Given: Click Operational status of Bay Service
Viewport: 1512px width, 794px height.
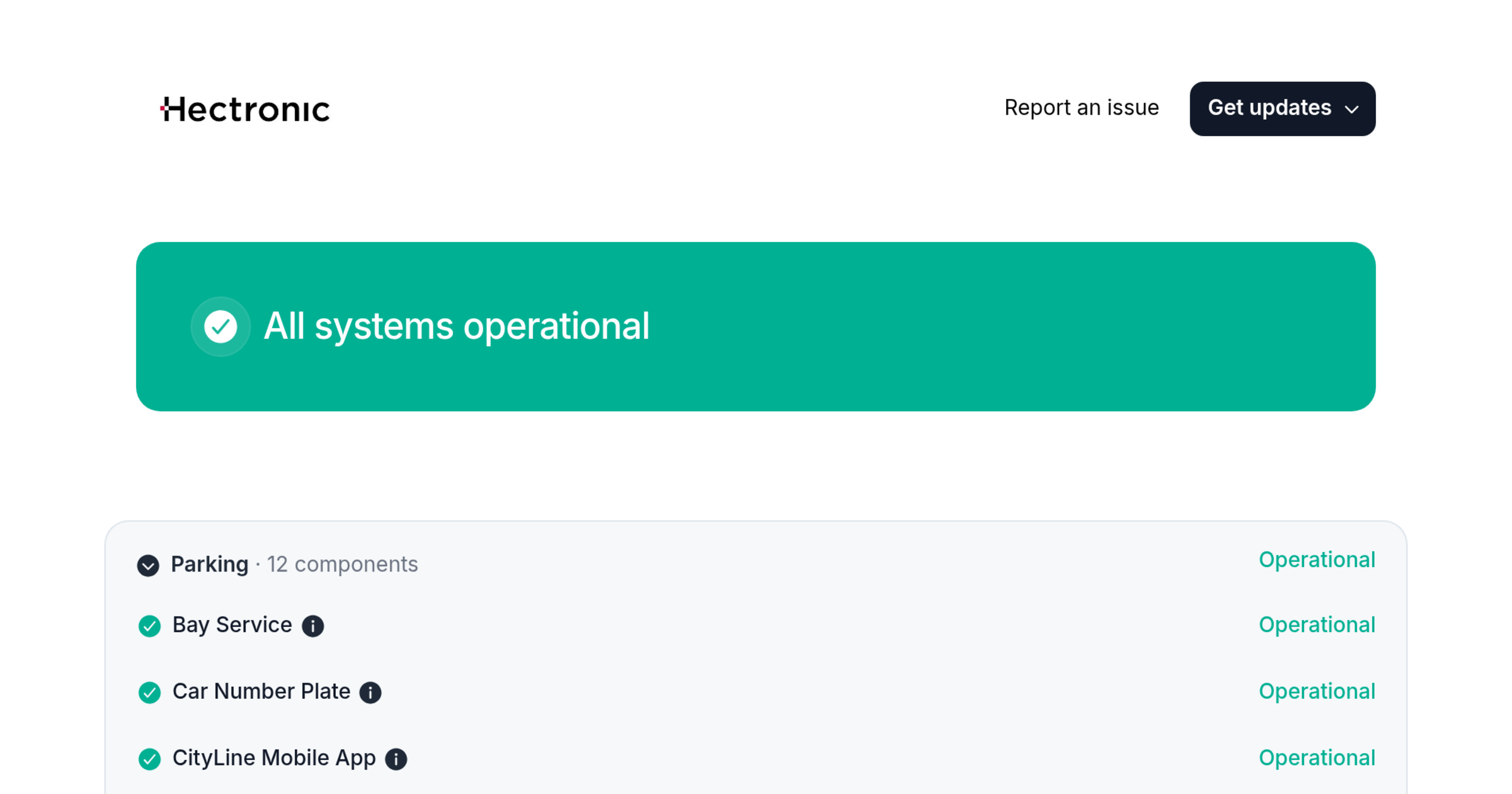Looking at the screenshot, I should 1317,625.
